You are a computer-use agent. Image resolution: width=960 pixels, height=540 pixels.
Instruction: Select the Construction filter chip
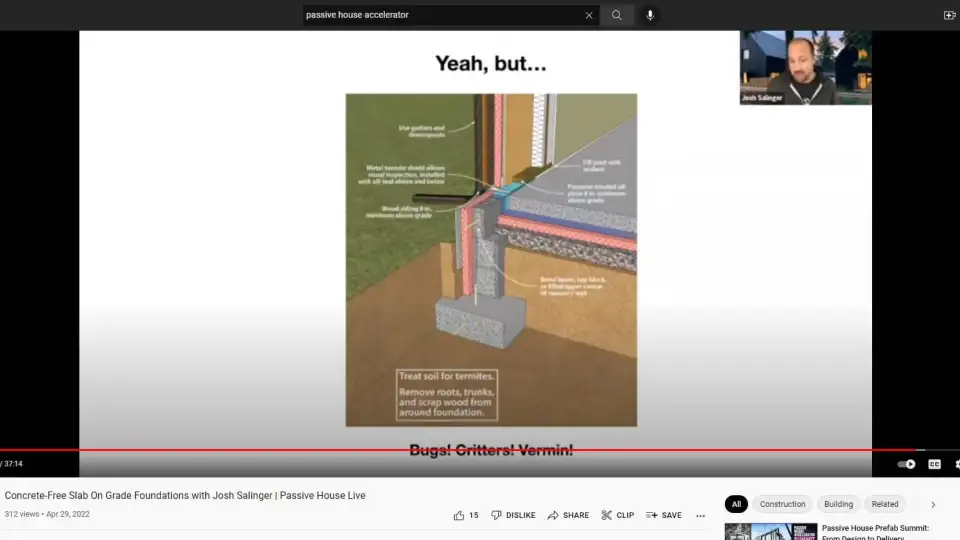coord(782,504)
